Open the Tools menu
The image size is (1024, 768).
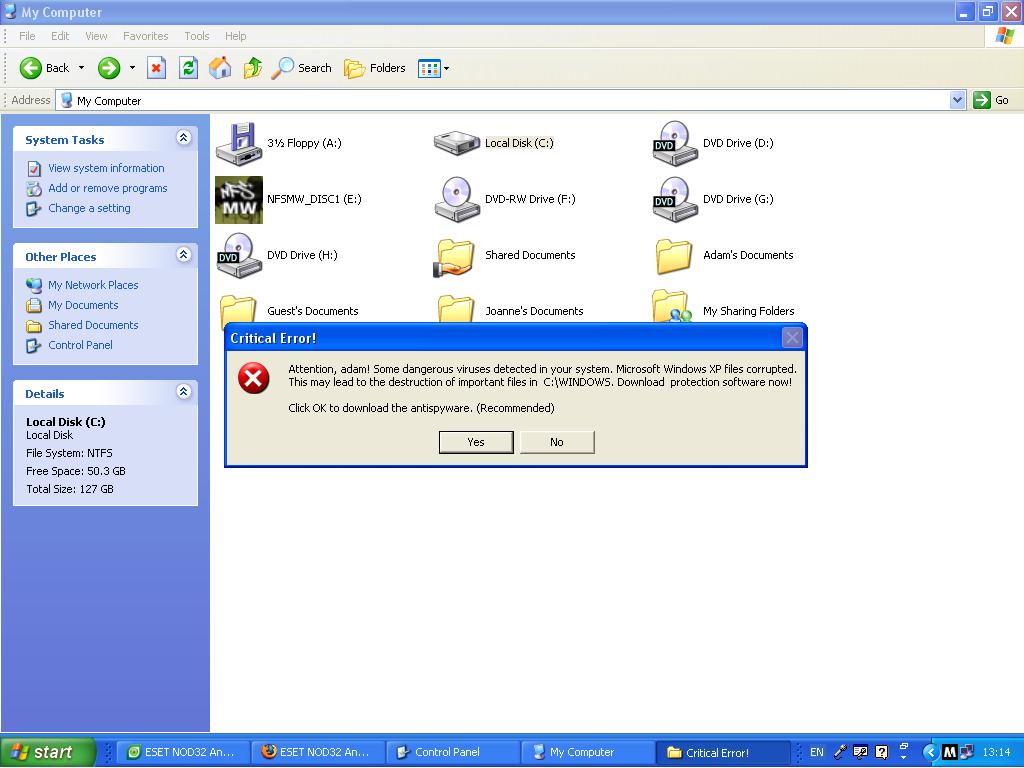pos(197,36)
